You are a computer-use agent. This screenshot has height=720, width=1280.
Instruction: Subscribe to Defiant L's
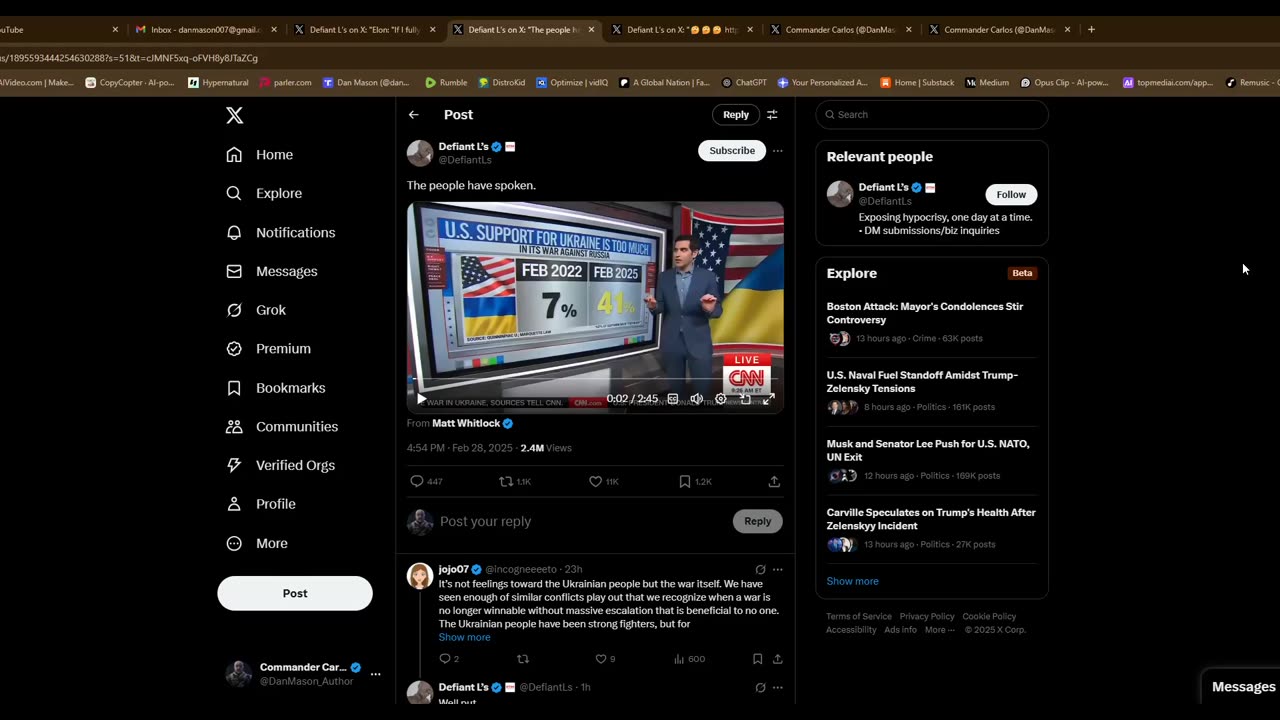click(732, 150)
